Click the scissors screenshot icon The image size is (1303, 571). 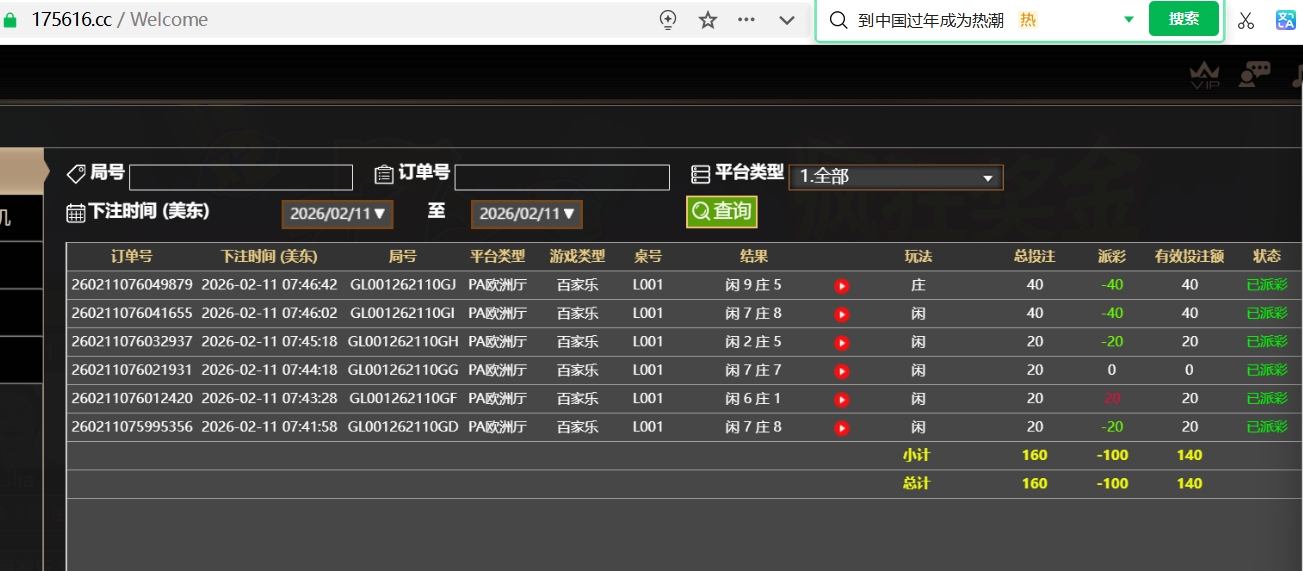pos(1245,20)
